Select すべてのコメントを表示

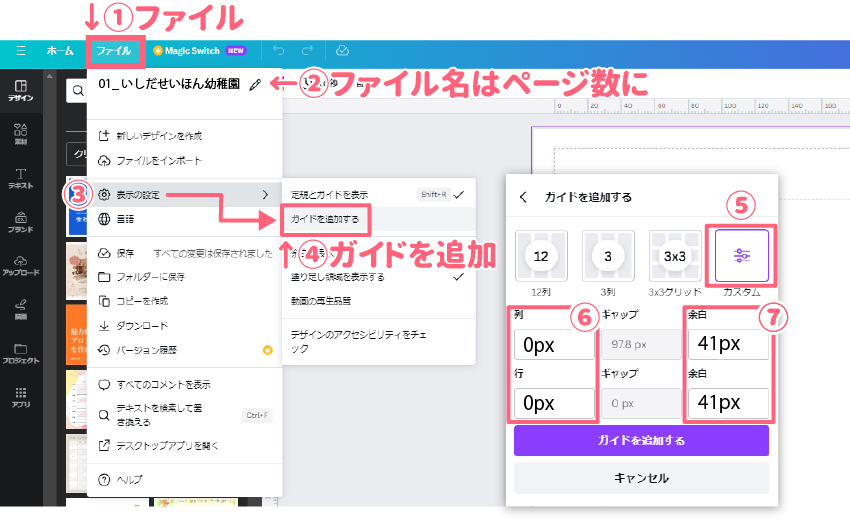tap(184, 385)
